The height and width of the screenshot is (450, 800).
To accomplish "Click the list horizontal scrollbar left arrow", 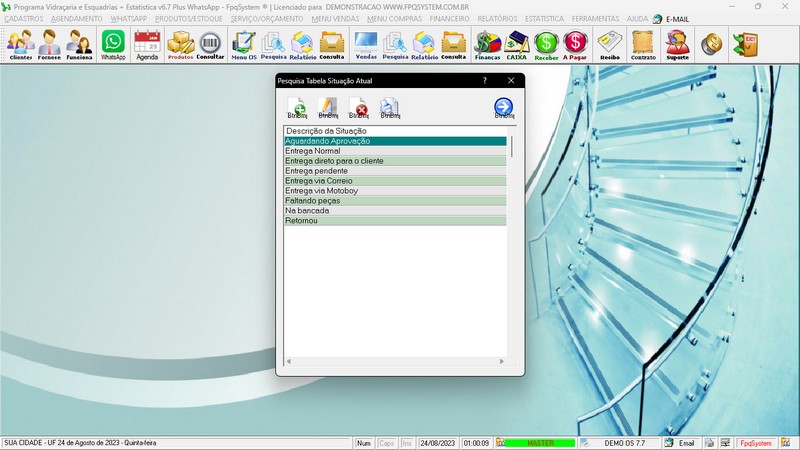I will tap(289, 361).
